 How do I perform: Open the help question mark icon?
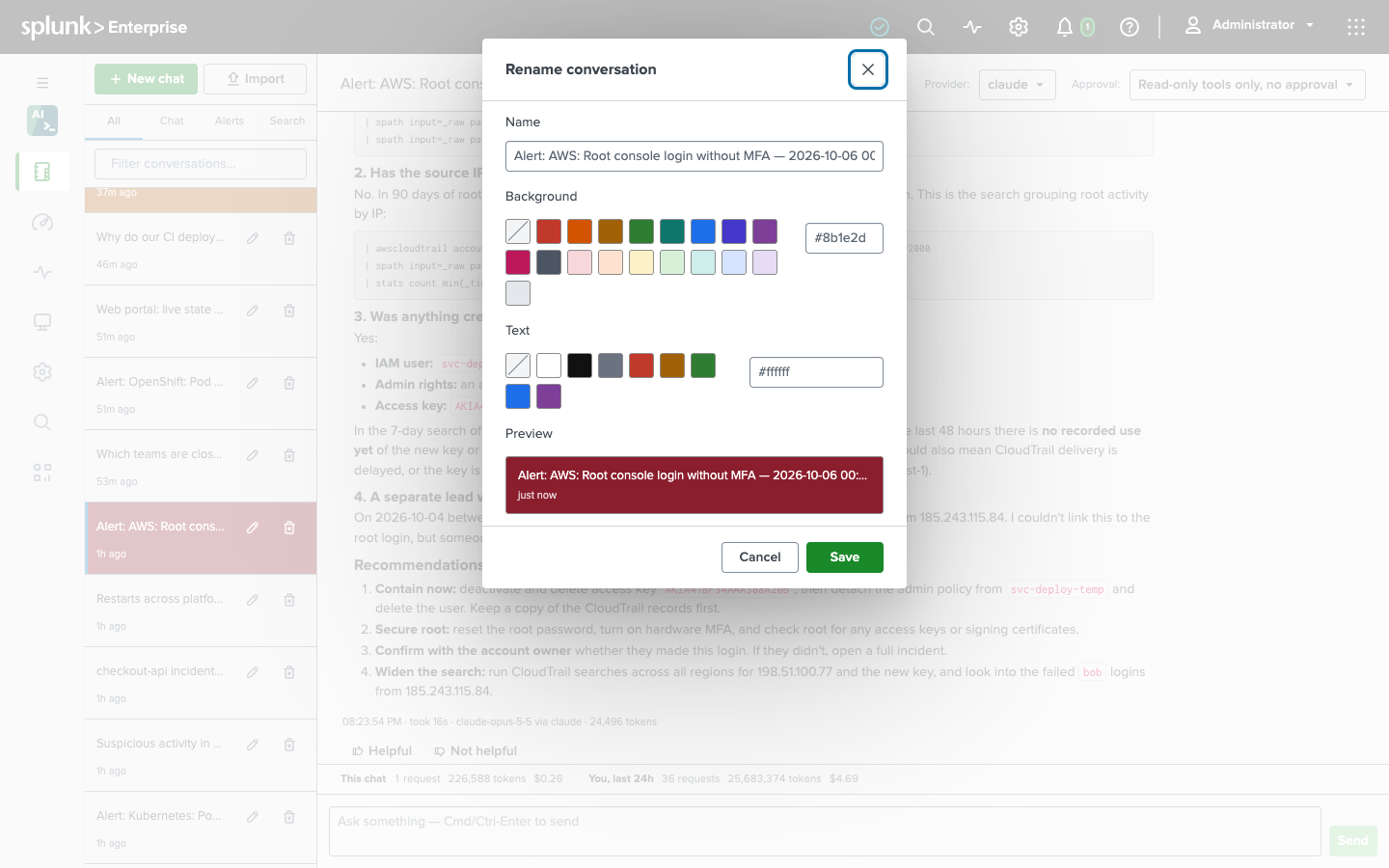click(x=1130, y=27)
